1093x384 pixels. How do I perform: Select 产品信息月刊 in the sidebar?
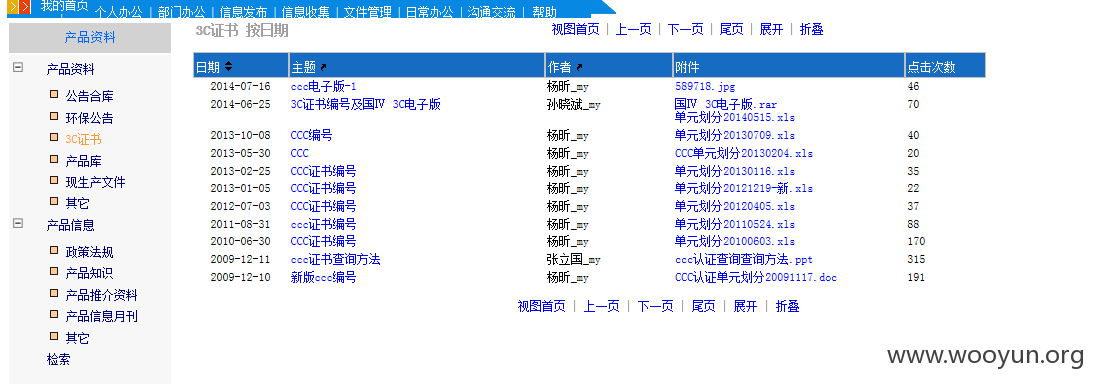click(x=101, y=316)
